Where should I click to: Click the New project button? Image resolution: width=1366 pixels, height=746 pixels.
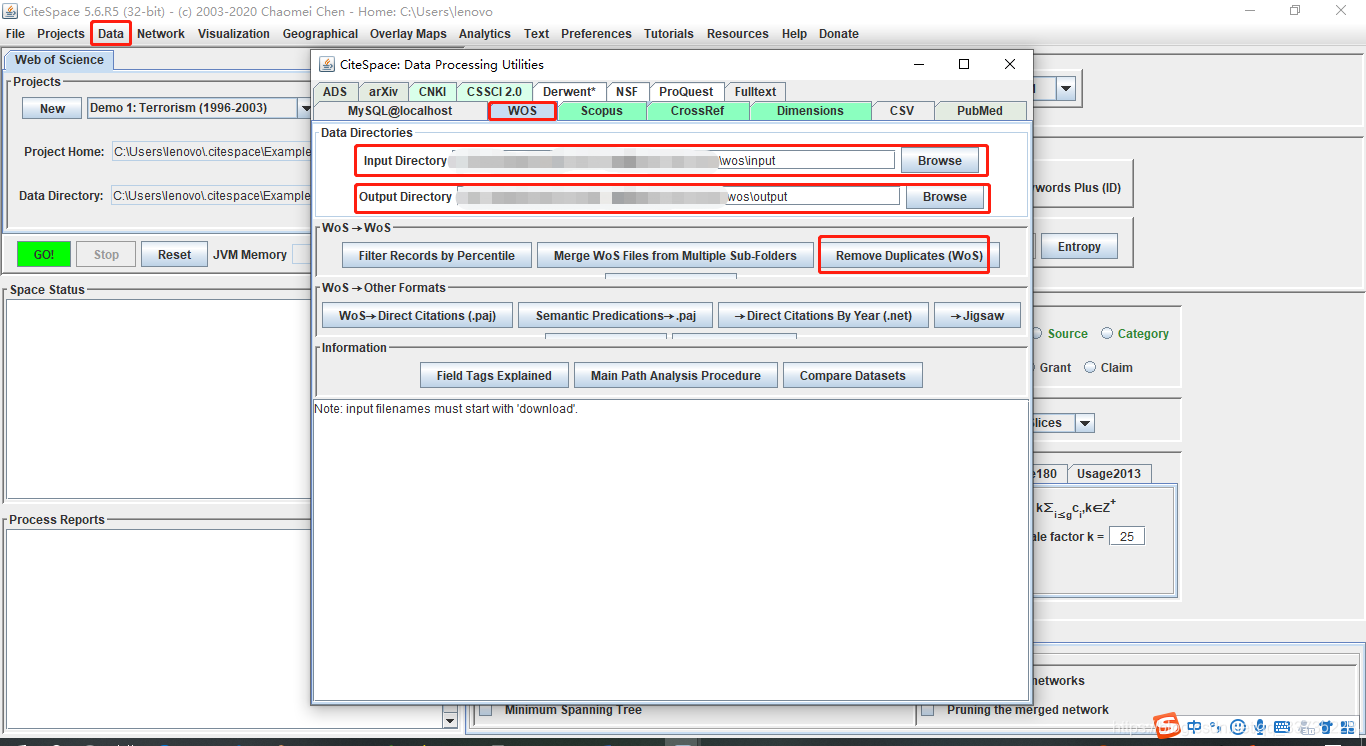tap(53, 108)
